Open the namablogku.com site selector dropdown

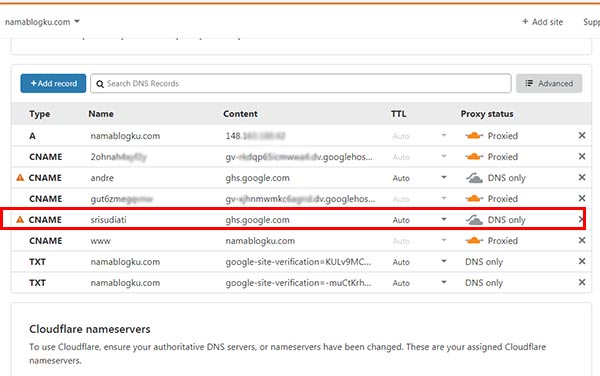tap(42, 22)
